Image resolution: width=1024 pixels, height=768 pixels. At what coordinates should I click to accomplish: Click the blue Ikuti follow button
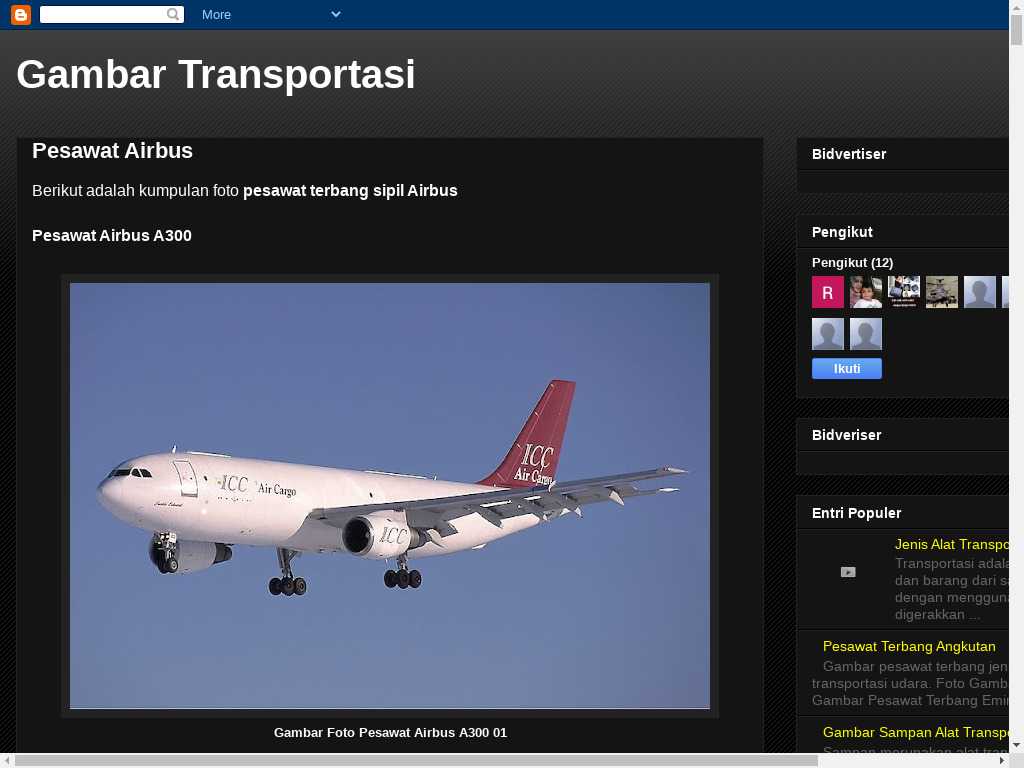point(846,368)
